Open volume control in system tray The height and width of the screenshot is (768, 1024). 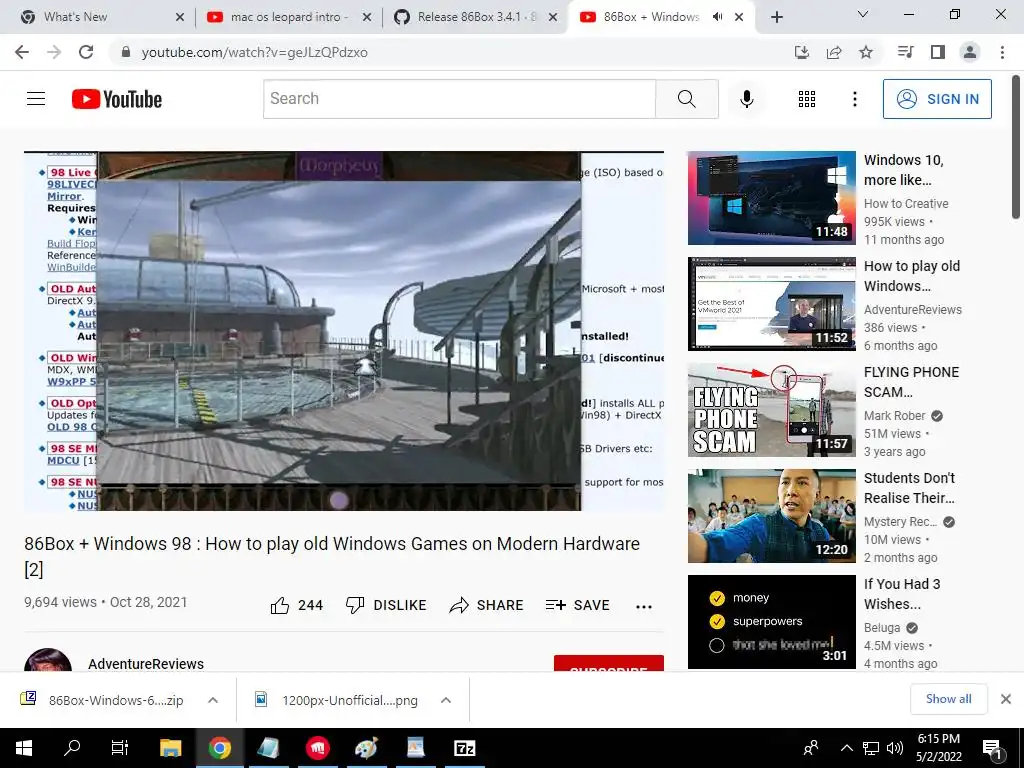[x=895, y=748]
